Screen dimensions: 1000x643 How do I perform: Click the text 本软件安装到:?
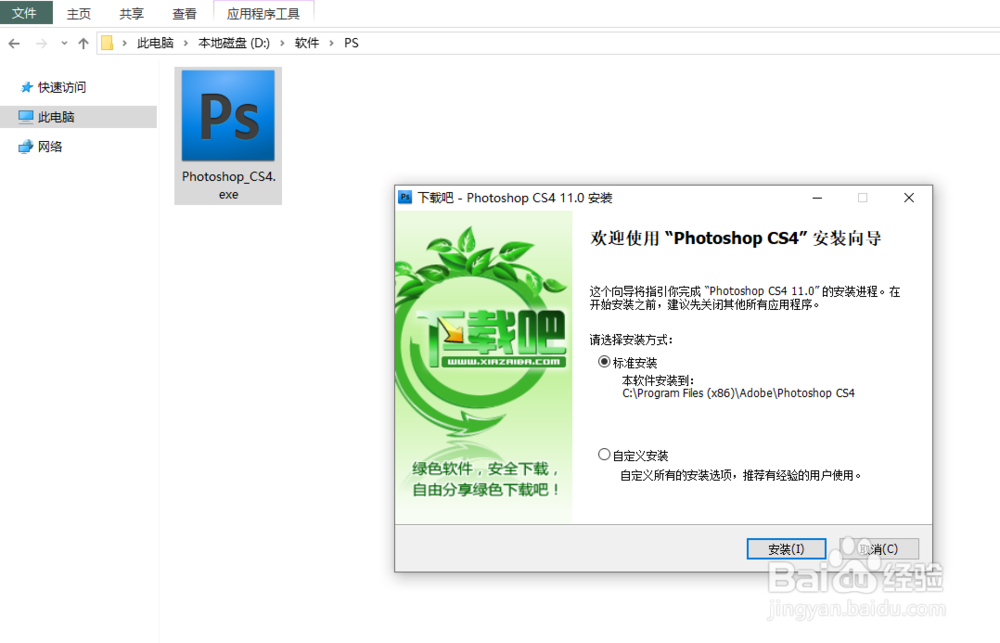(x=658, y=380)
